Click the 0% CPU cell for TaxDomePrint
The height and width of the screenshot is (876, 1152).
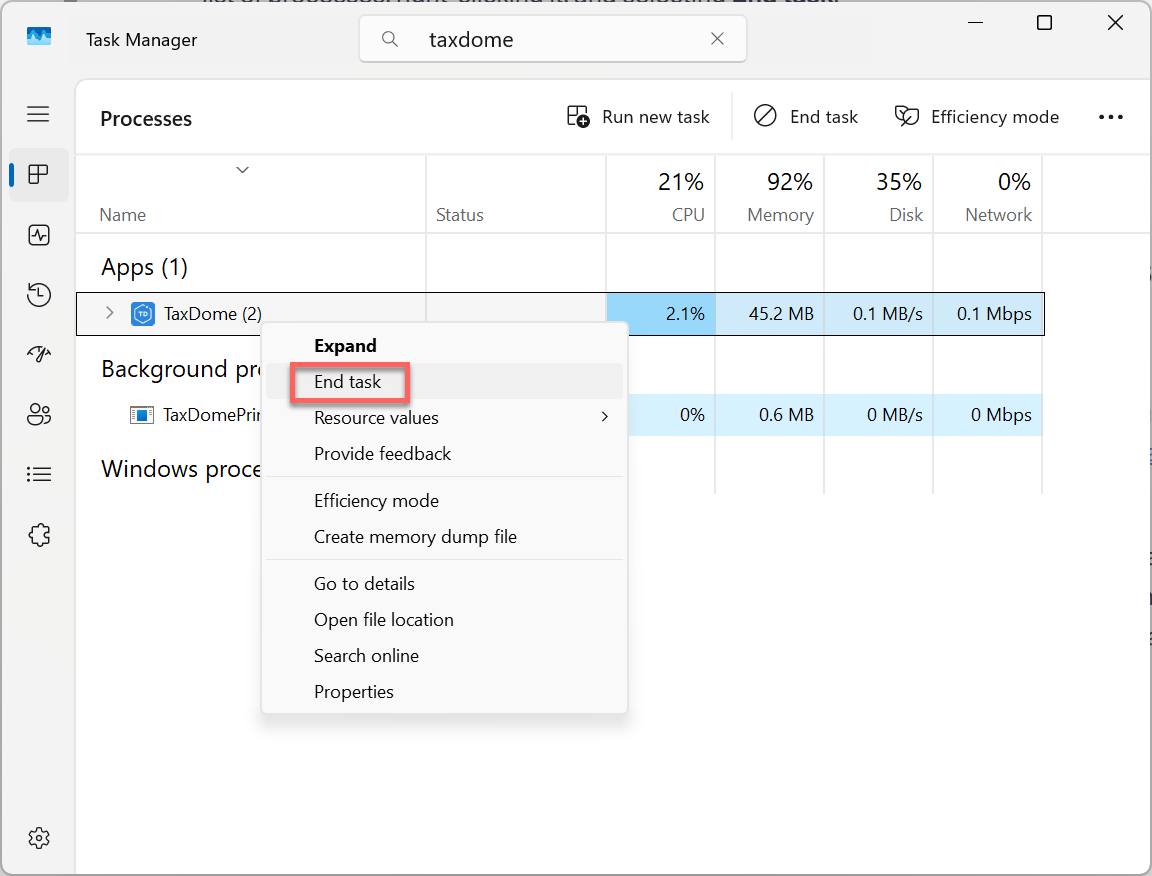pos(671,415)
